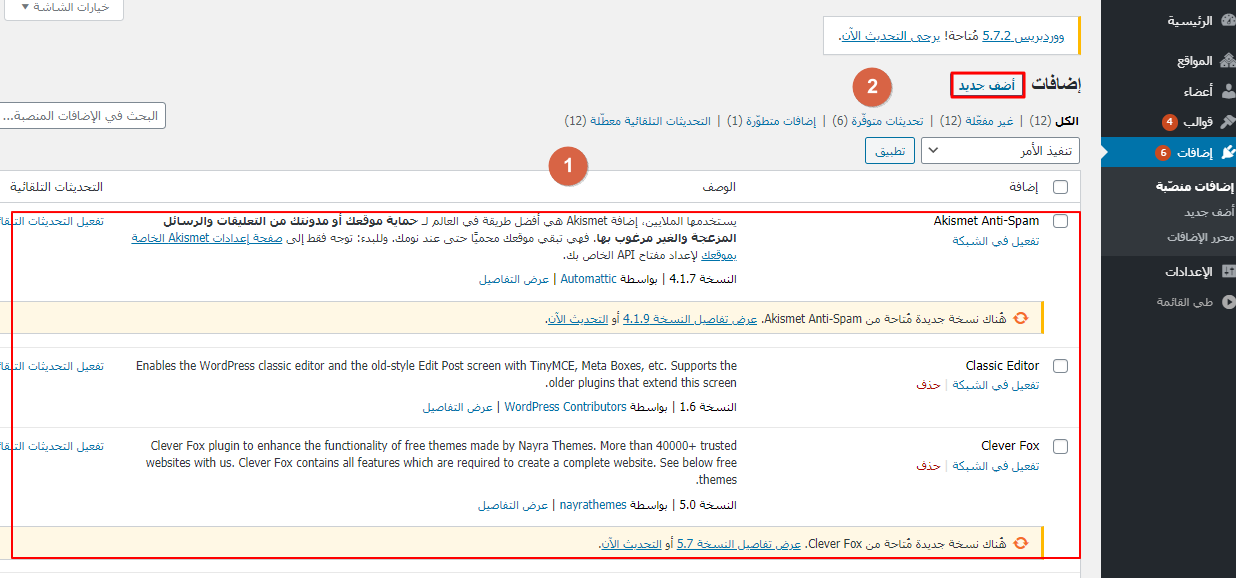1236x578 pixels.
Task: Enable auto-updates for Classic Editor row
Action: point(52,366)
